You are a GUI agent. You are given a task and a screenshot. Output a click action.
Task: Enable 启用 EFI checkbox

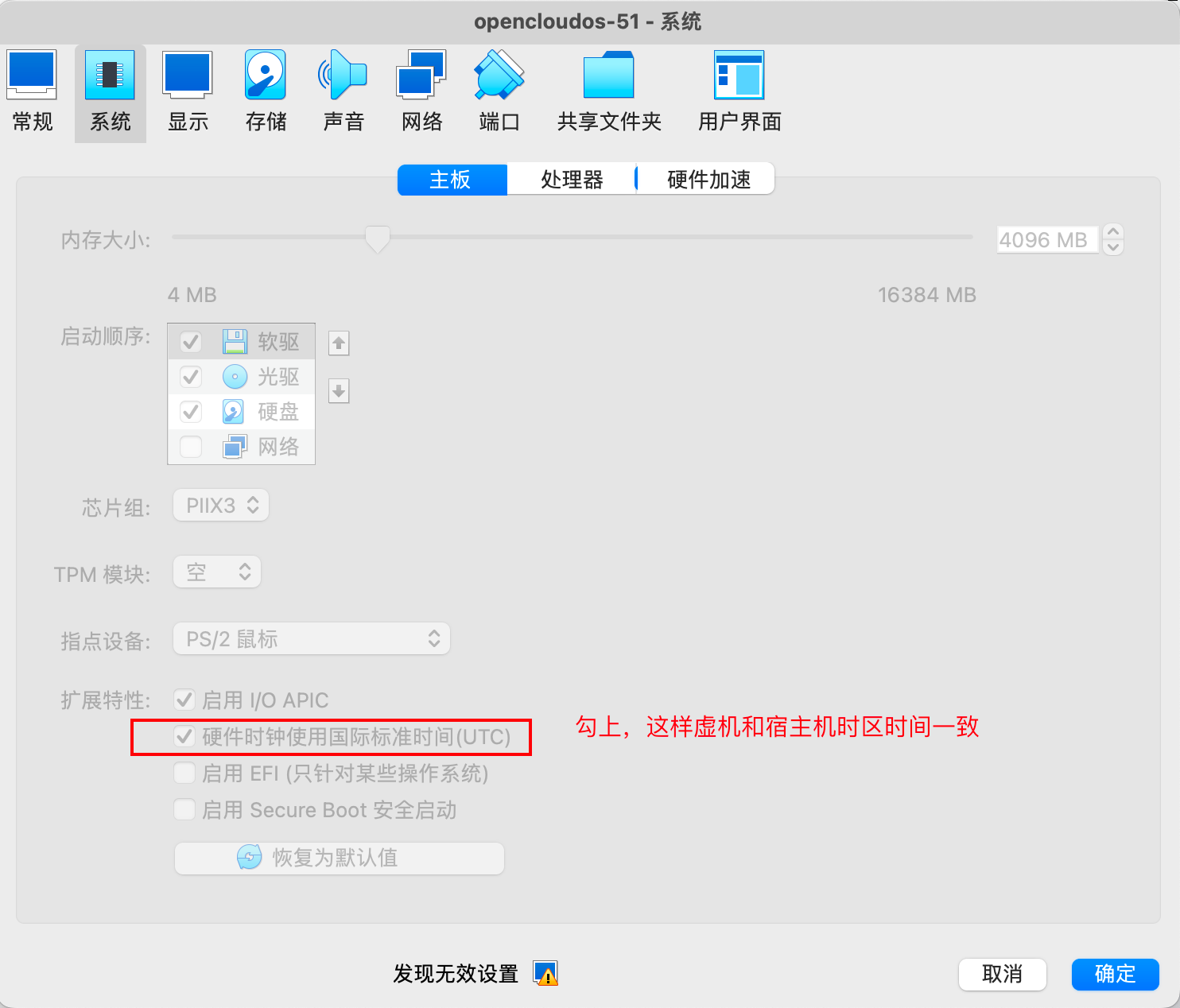184,773
